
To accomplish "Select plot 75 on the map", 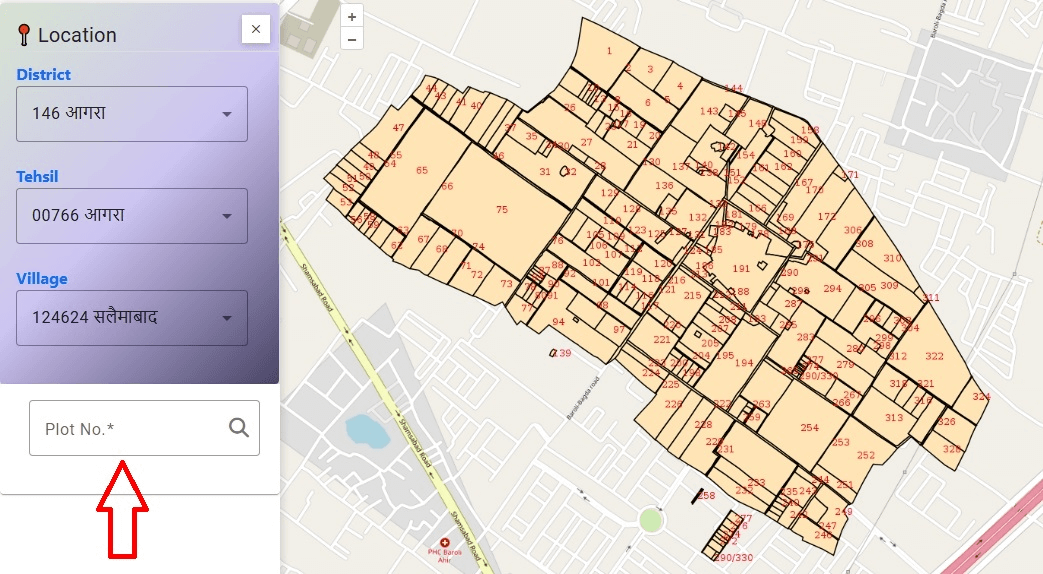I will (502, 209).
